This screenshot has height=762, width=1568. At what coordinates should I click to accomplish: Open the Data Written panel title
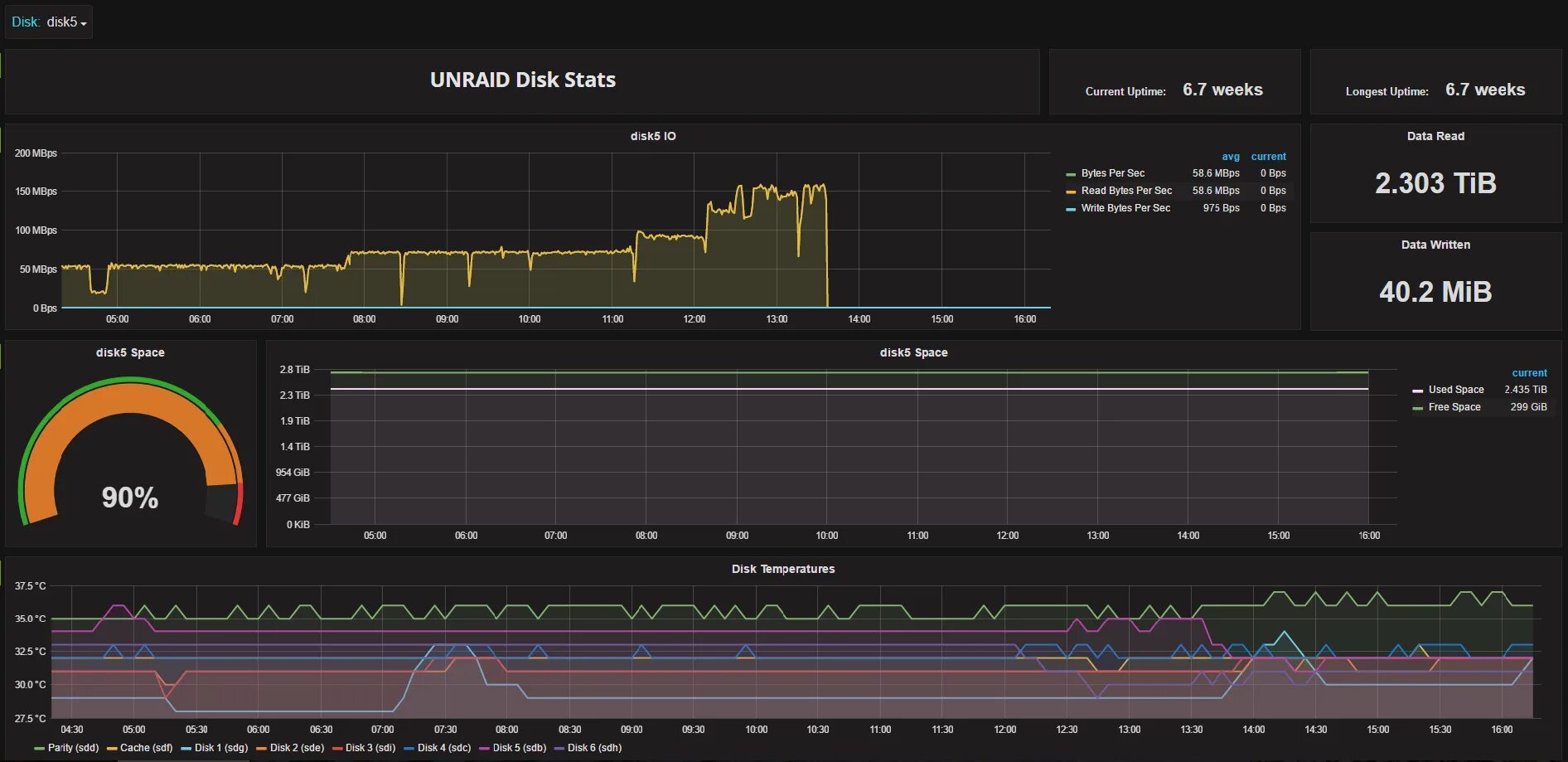1435,245
